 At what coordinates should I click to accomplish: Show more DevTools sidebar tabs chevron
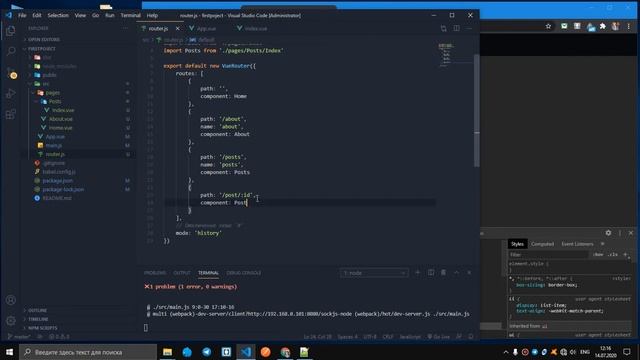coord(602,244)
